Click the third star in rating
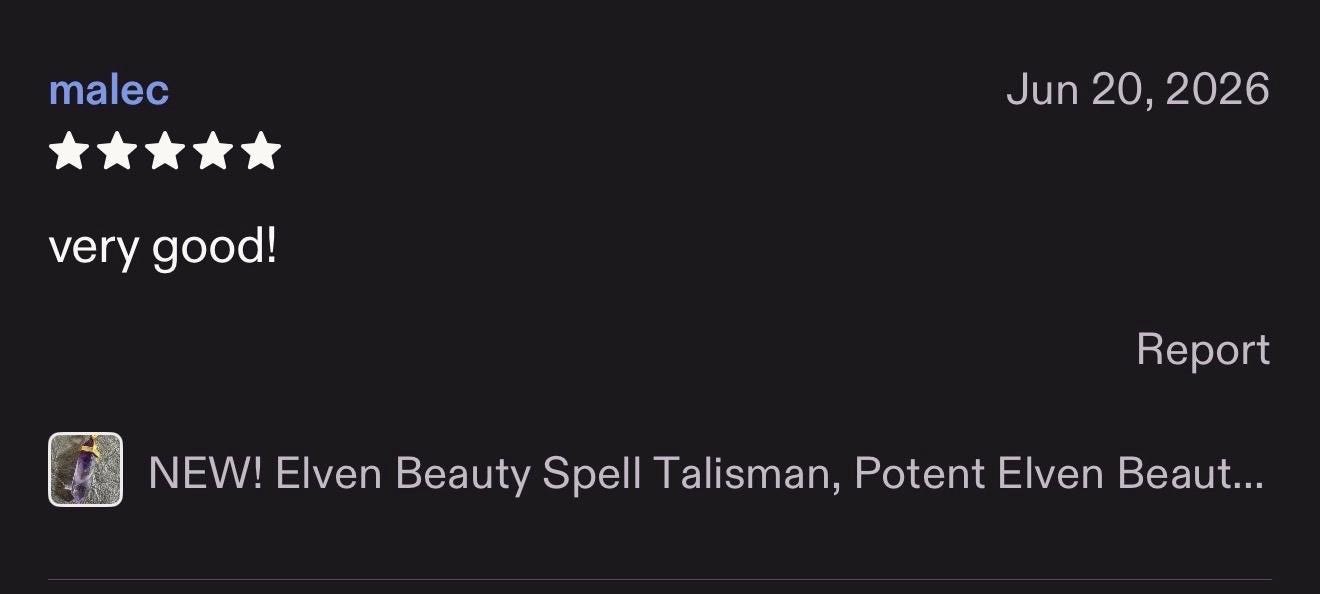This screenshot has width=1320, height=594. point(165,152)
